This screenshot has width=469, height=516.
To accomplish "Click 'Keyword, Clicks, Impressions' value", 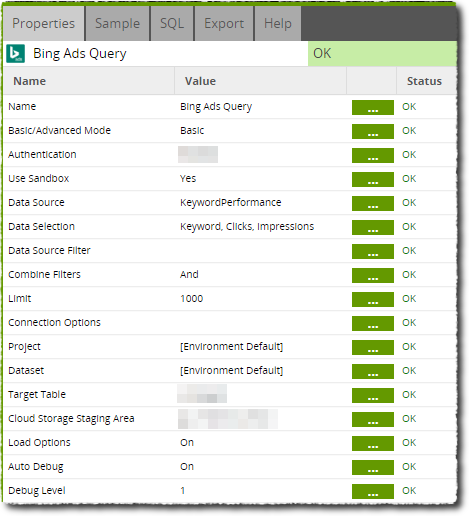I will (x=247, y=226).
